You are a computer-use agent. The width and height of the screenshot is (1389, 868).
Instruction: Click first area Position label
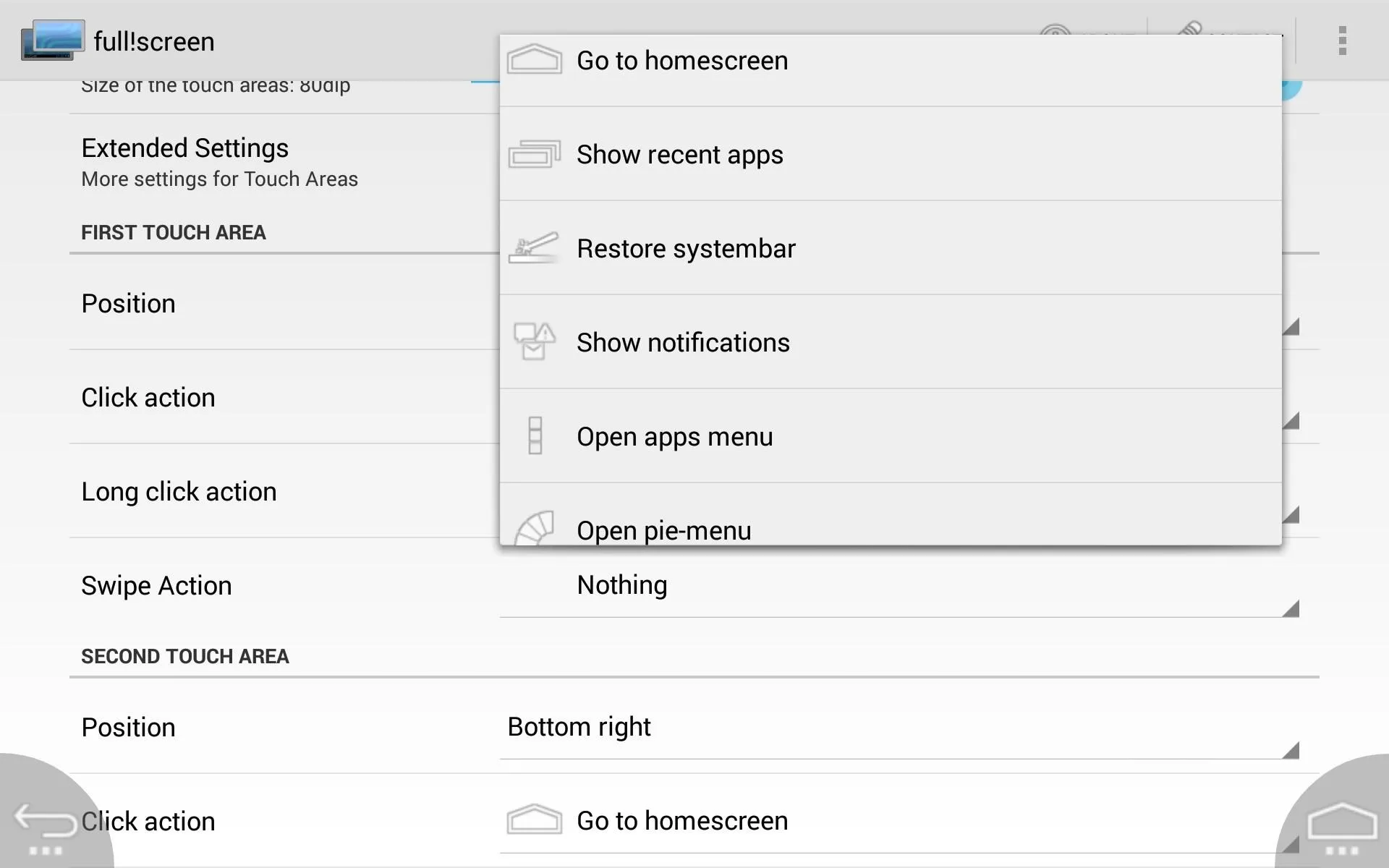click(128, 303)
